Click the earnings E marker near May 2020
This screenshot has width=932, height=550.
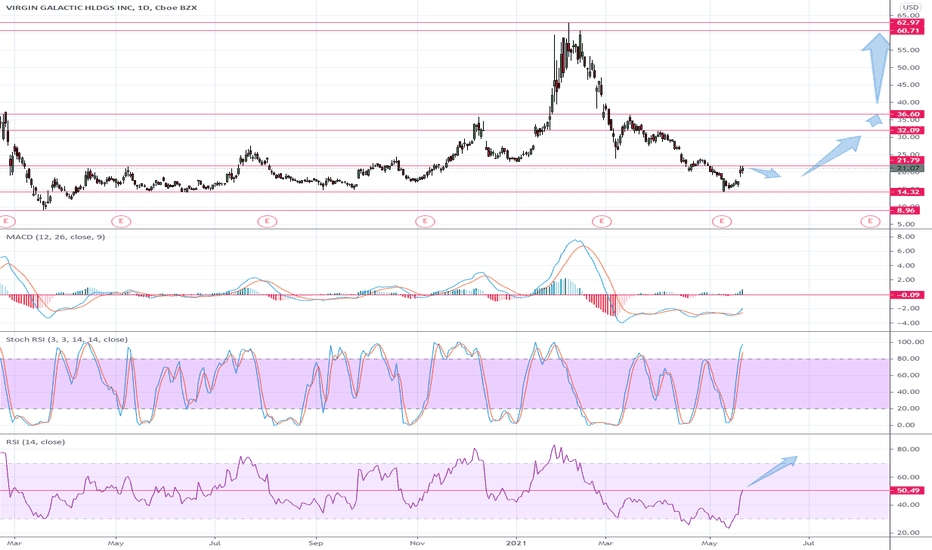pos(121,221)
